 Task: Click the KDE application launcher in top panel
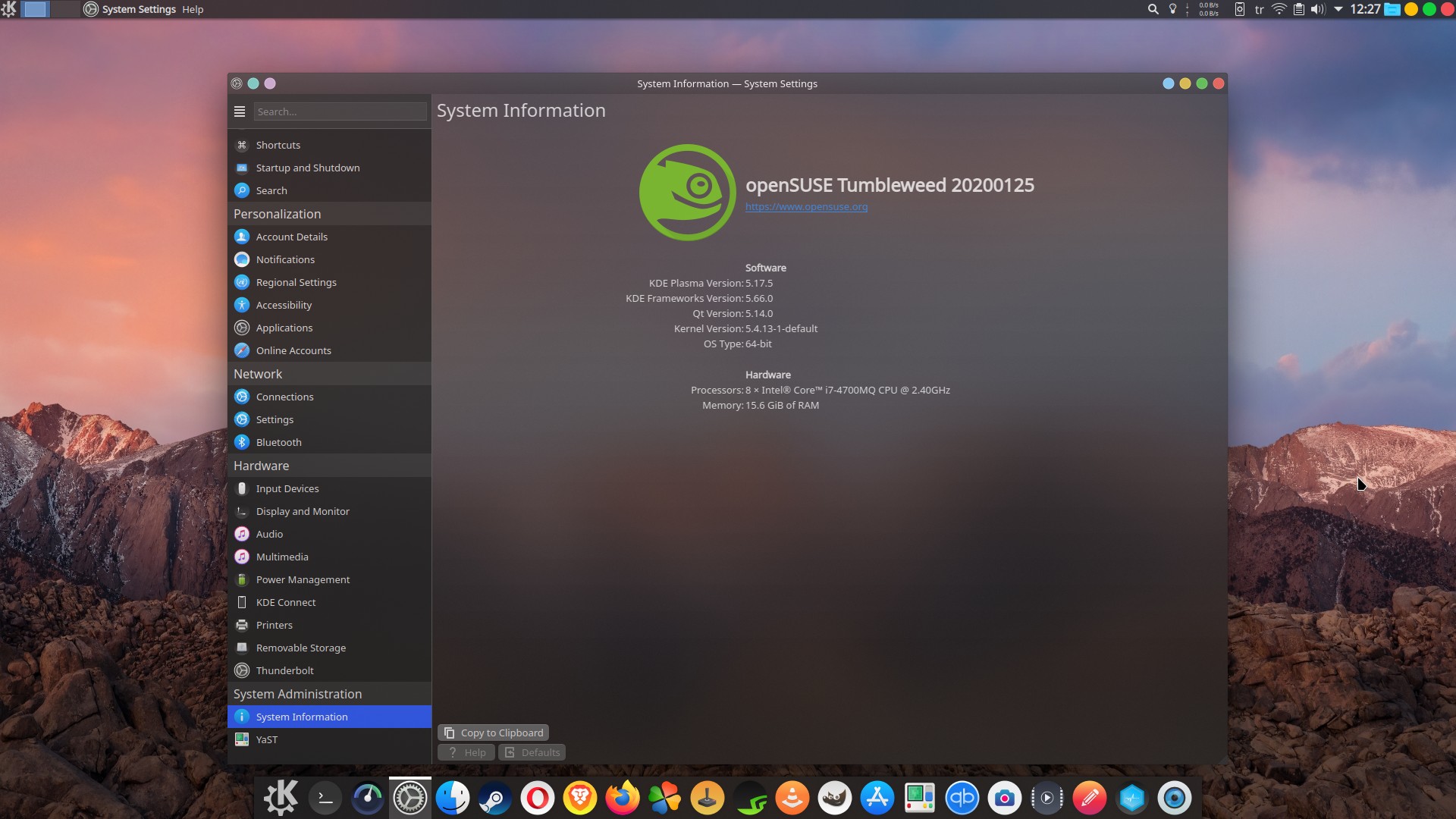(x=9, y=9)
